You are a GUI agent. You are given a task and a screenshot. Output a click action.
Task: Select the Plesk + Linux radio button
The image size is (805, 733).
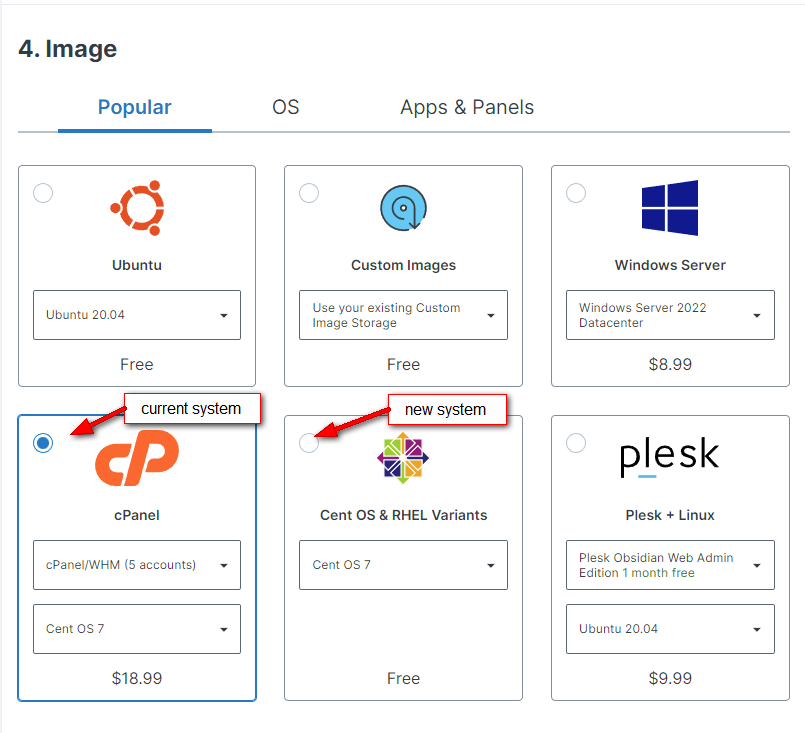(576, 443)
